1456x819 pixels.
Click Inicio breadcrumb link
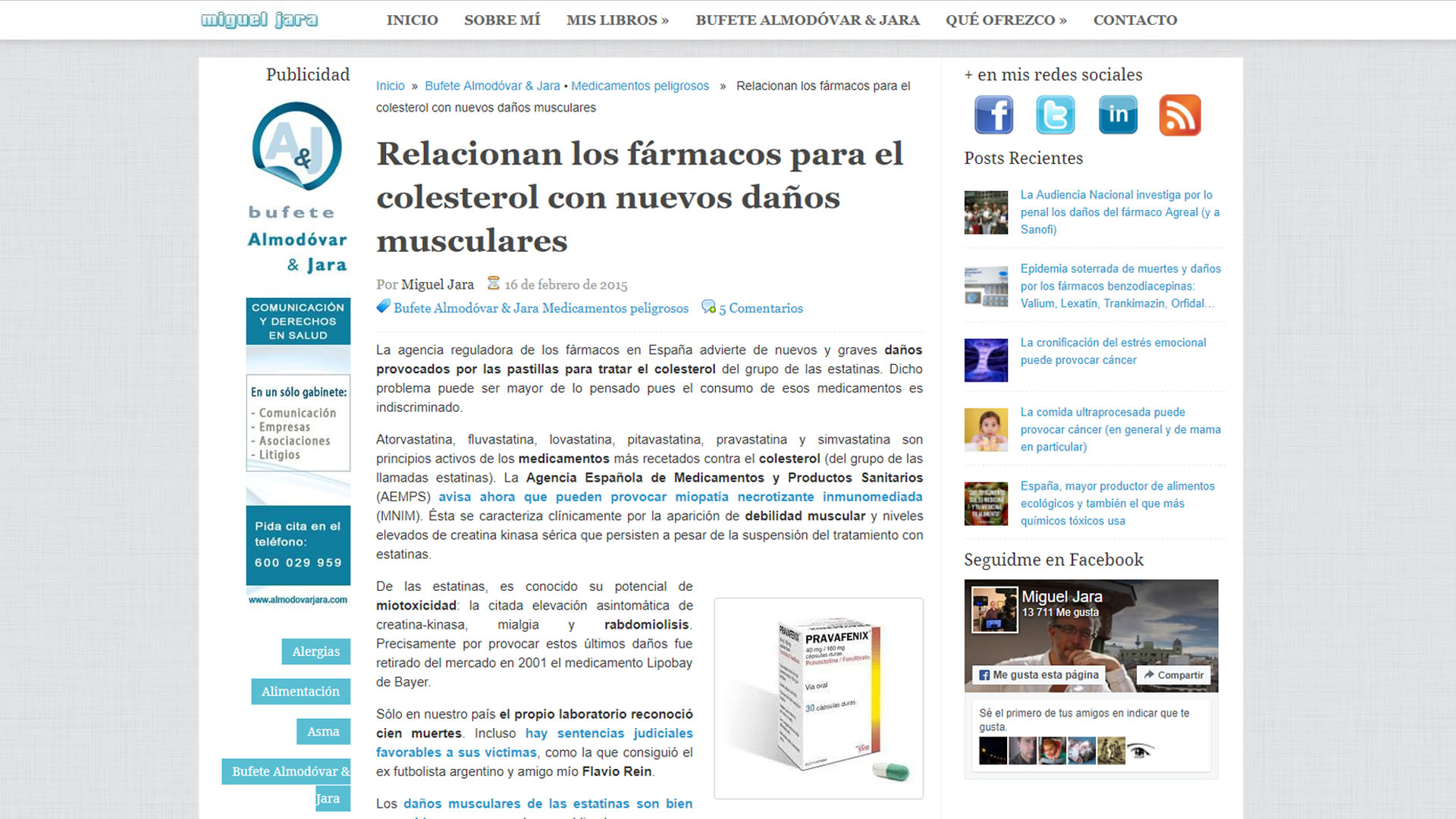[x=391, y=86]
